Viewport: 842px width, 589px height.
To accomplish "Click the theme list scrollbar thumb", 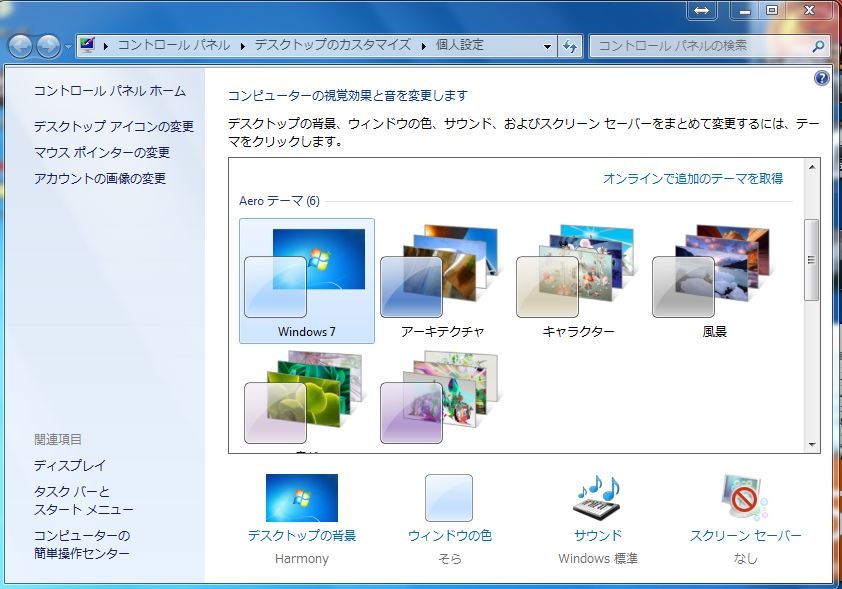I will [812, 260].
